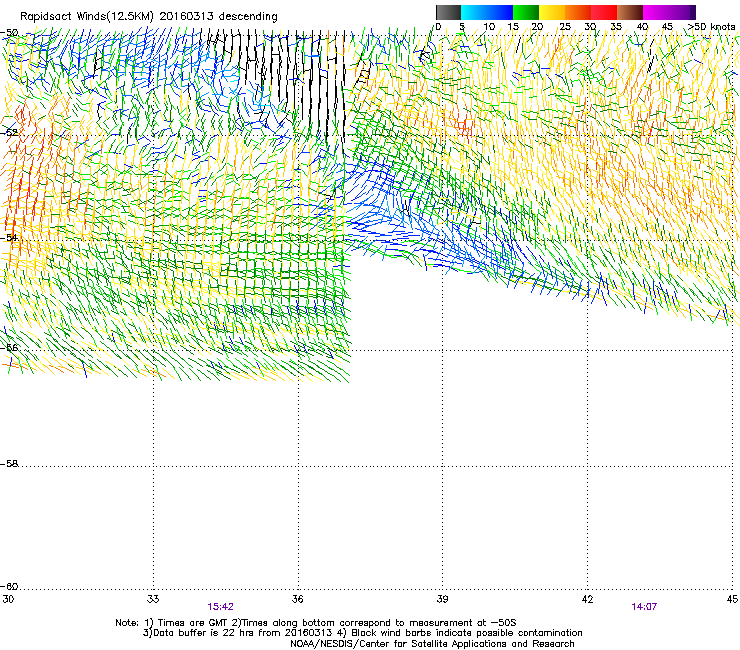Image resolution: width=740 pixels, height=650 pixels.
Task: Click the latitude label -52
Action: point(9,133)
